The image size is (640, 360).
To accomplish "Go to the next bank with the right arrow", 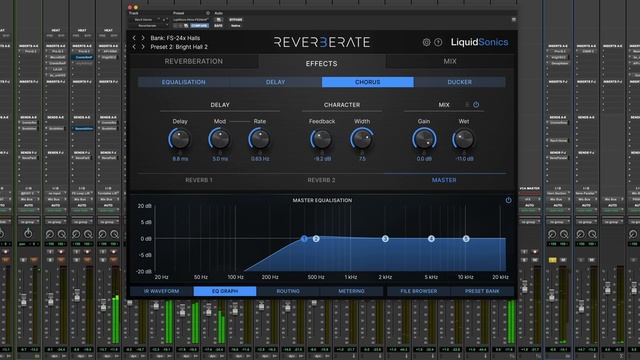I will pyautogui.click(x=143, y=38).
